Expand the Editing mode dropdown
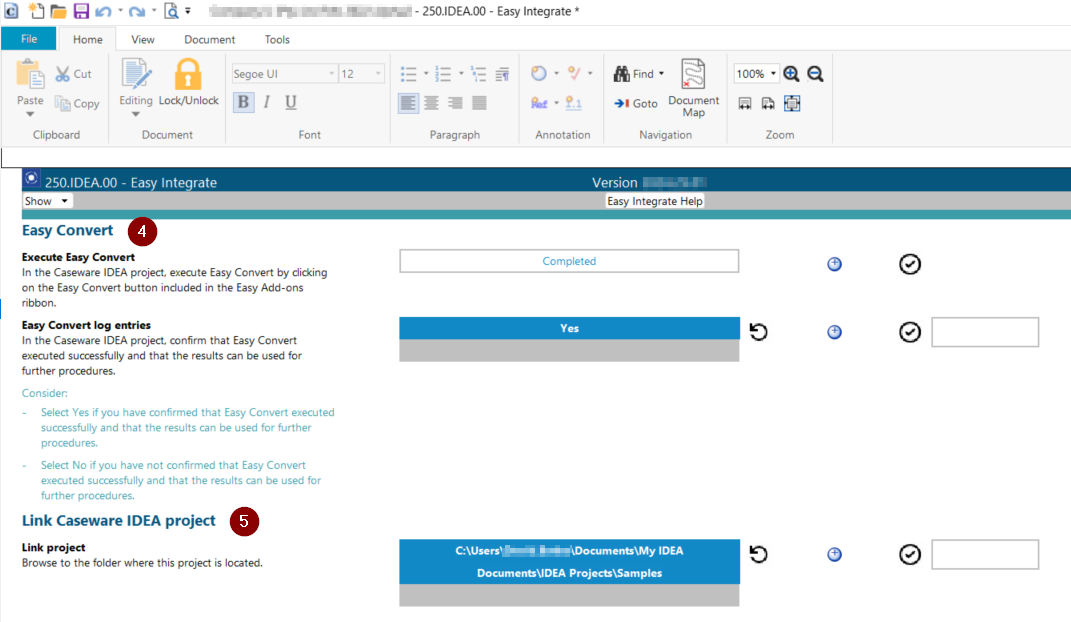 tap(136, 113)
